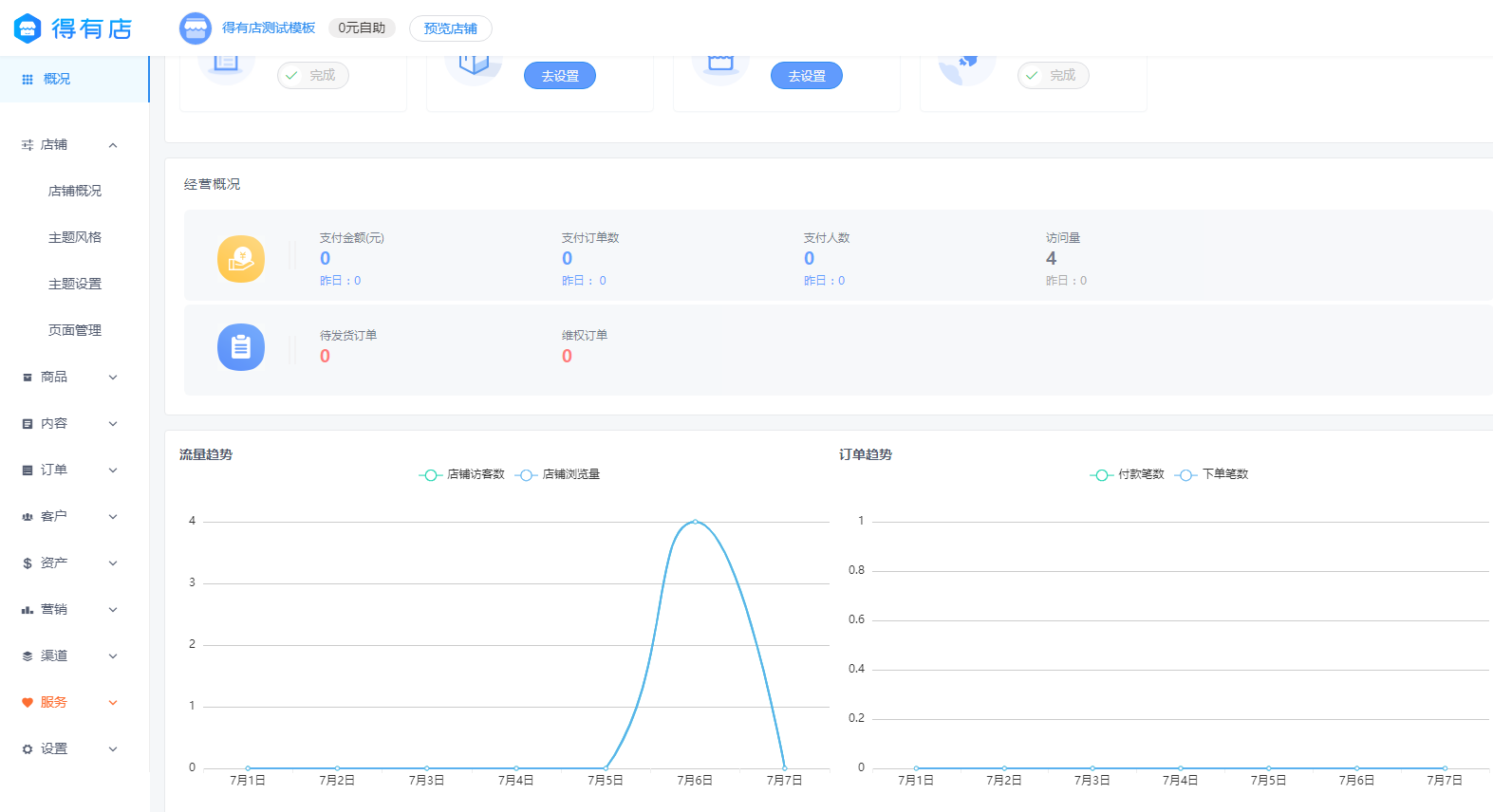
Task: Click the dollar icon beside 资产
Action: [x=28, y=563]
